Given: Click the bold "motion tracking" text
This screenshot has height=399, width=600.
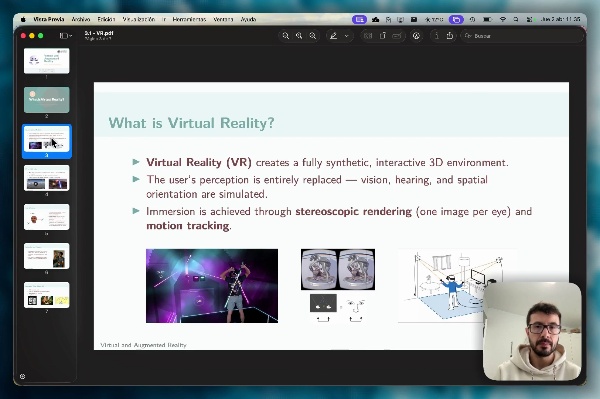Looking at the screenshot, I should click(188, 226).
